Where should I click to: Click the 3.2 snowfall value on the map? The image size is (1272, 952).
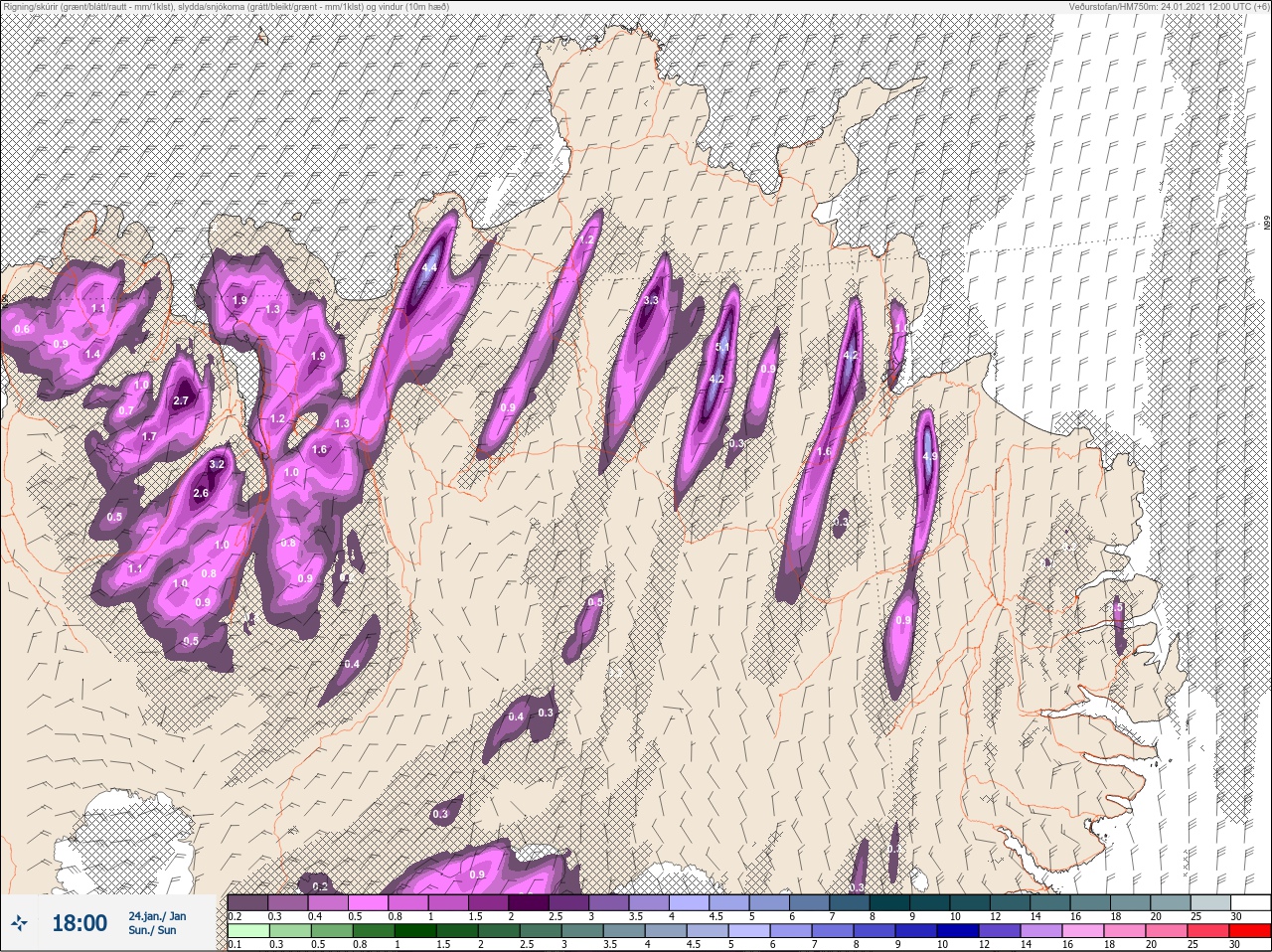218,464
